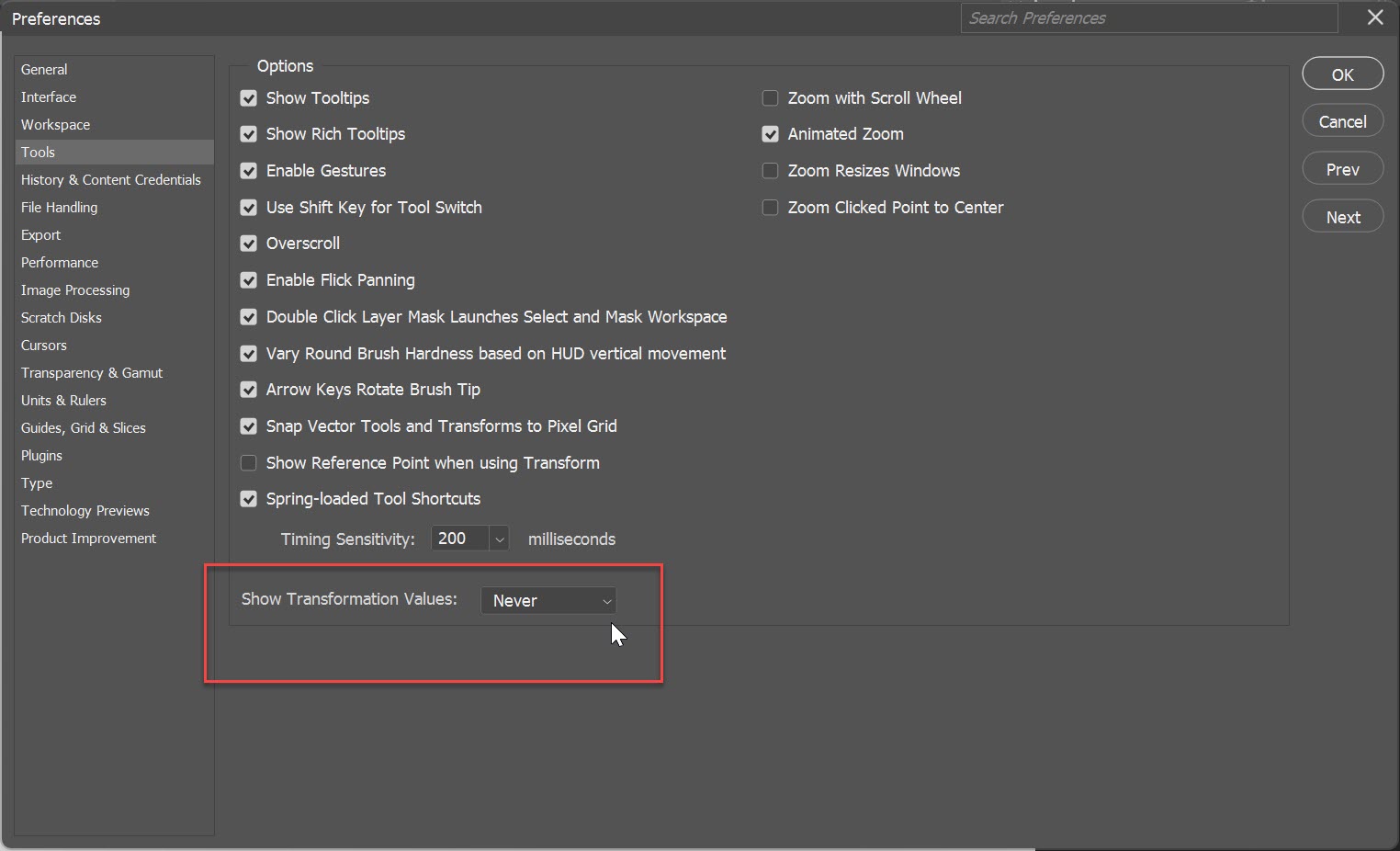Uncheck Arrow Keys Rotate Brush Tip
The height and width of the screenshot is (851, 1400).
[x=248, y=390]
